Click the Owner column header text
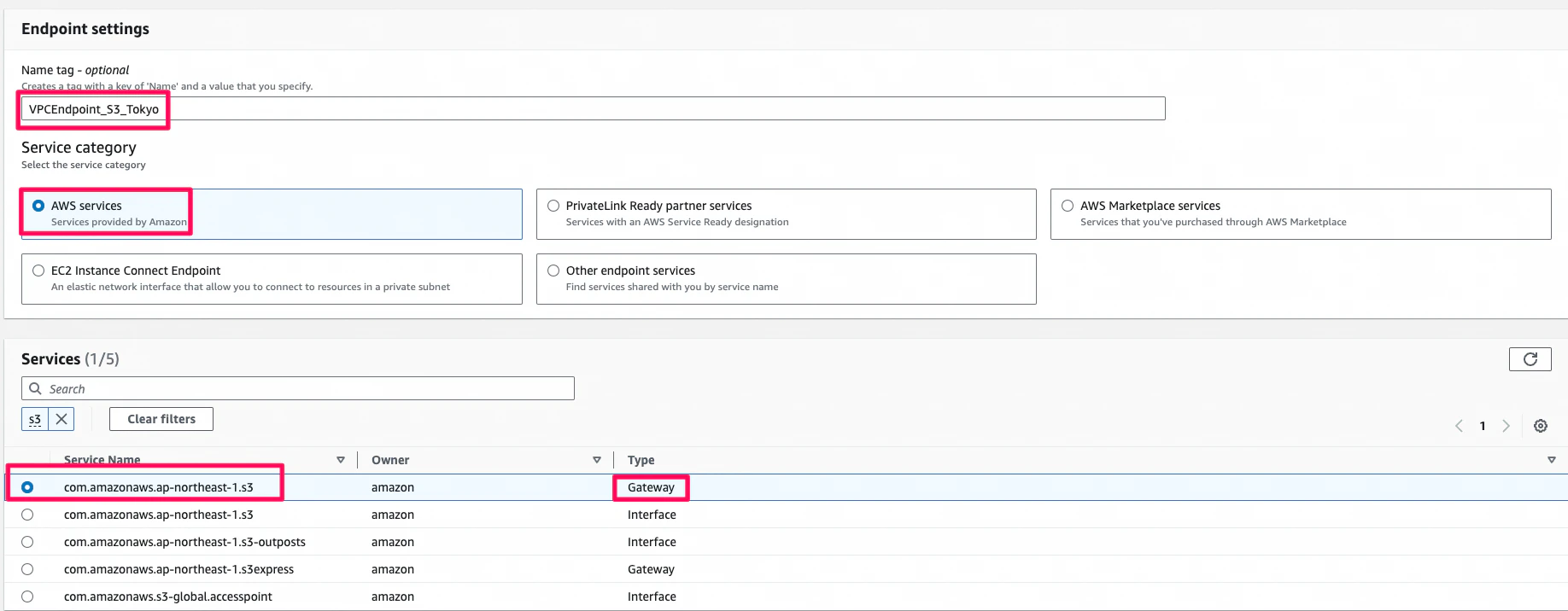The height and width of the screenshot is (611, 1568). click(x=390, y=460)
